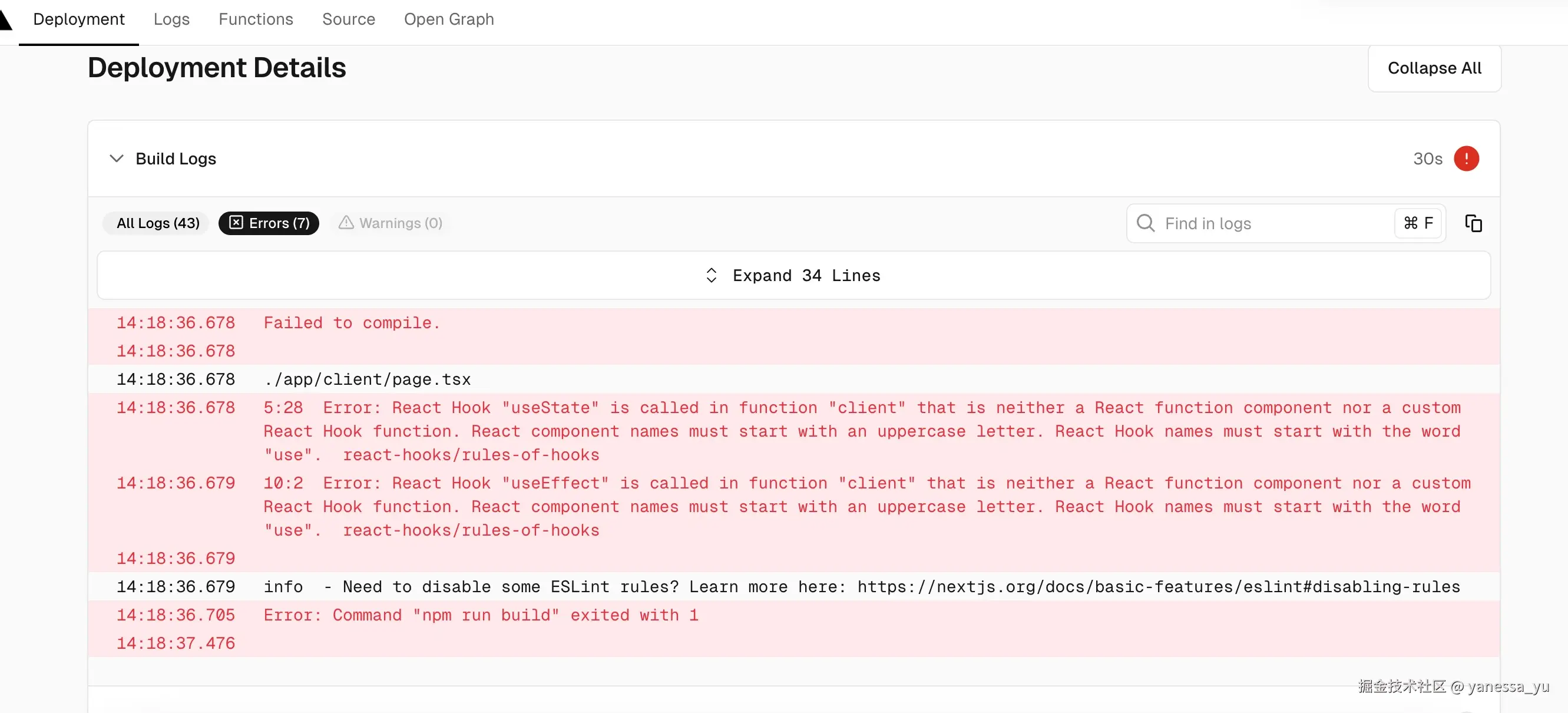Viewport: 1568px width, 713px height.
Task: Open the Source tab
Action: (x=348, y=19)
